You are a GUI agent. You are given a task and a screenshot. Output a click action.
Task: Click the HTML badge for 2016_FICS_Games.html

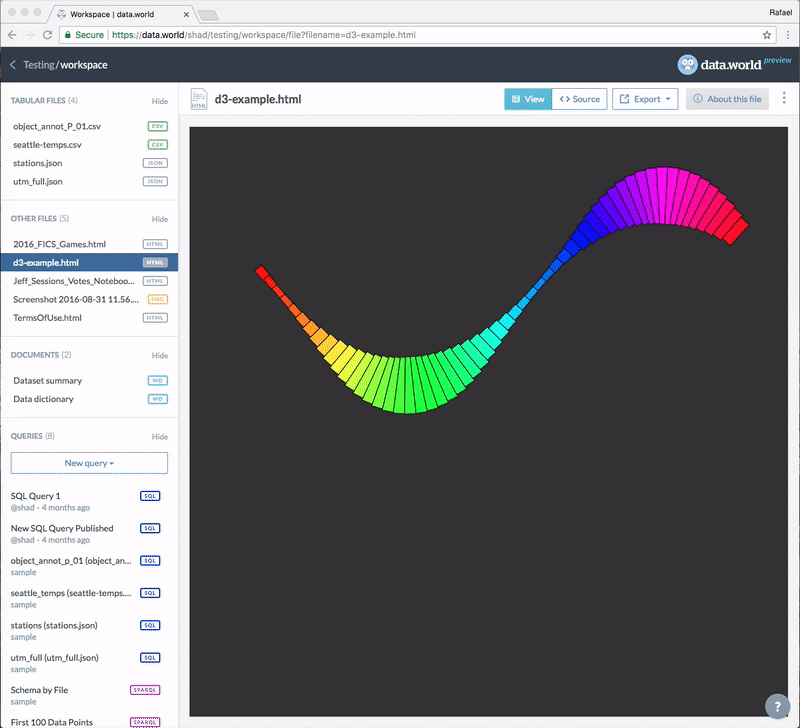click(x=155, y=244)
